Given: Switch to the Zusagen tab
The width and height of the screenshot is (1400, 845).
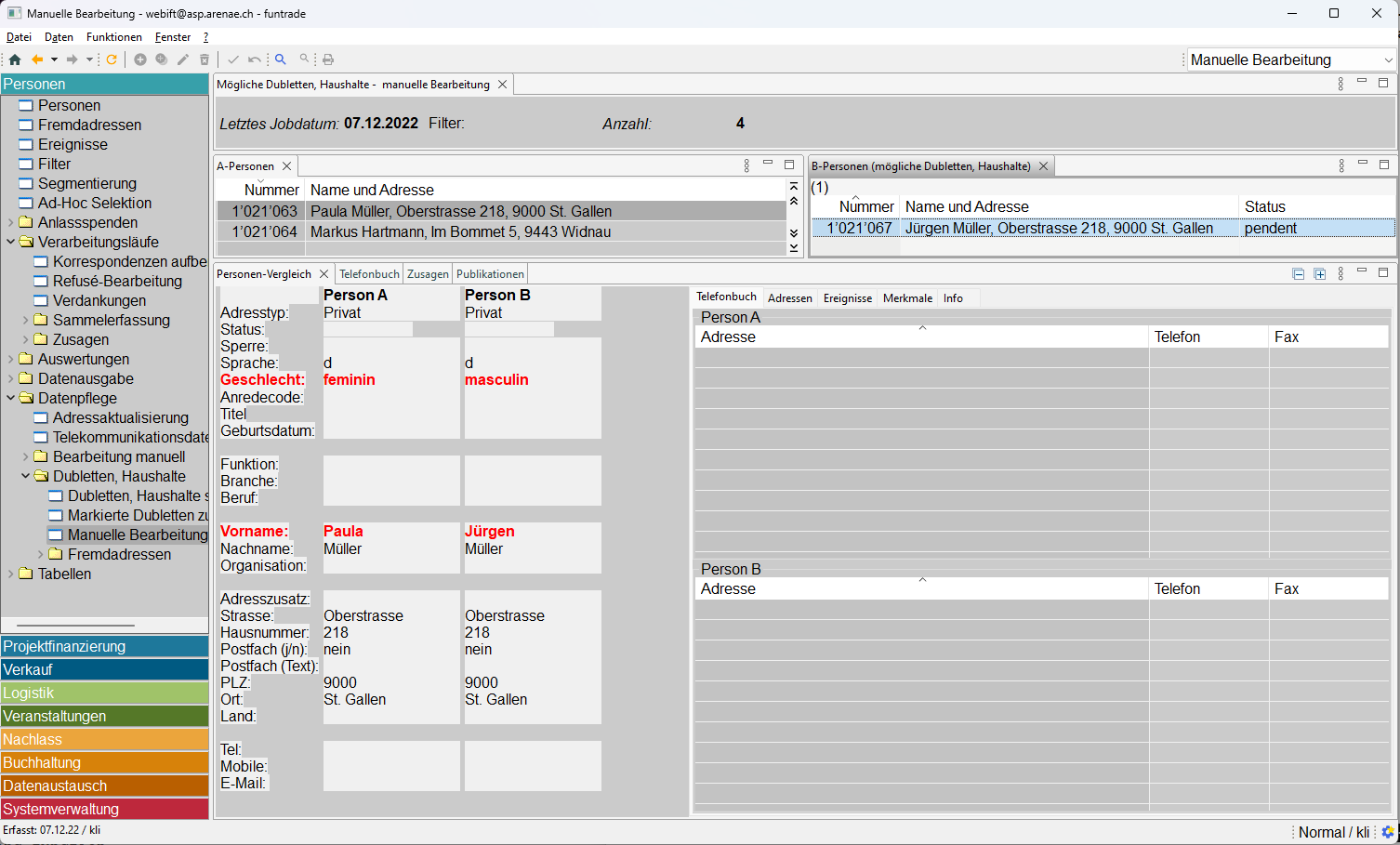Looking at the screenshot, I should [428, 274].
